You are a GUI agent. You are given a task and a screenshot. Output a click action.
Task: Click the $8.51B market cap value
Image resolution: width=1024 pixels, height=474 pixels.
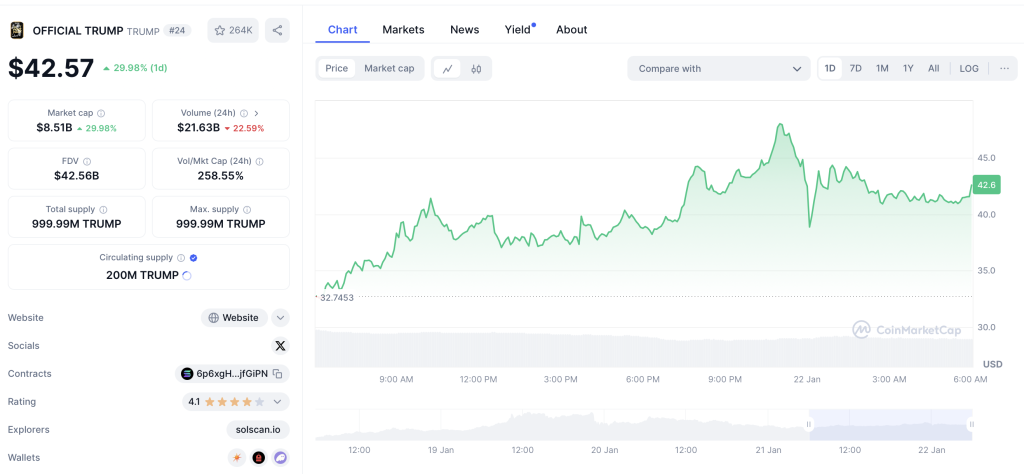pyautogui.click(x=54, y=128)
